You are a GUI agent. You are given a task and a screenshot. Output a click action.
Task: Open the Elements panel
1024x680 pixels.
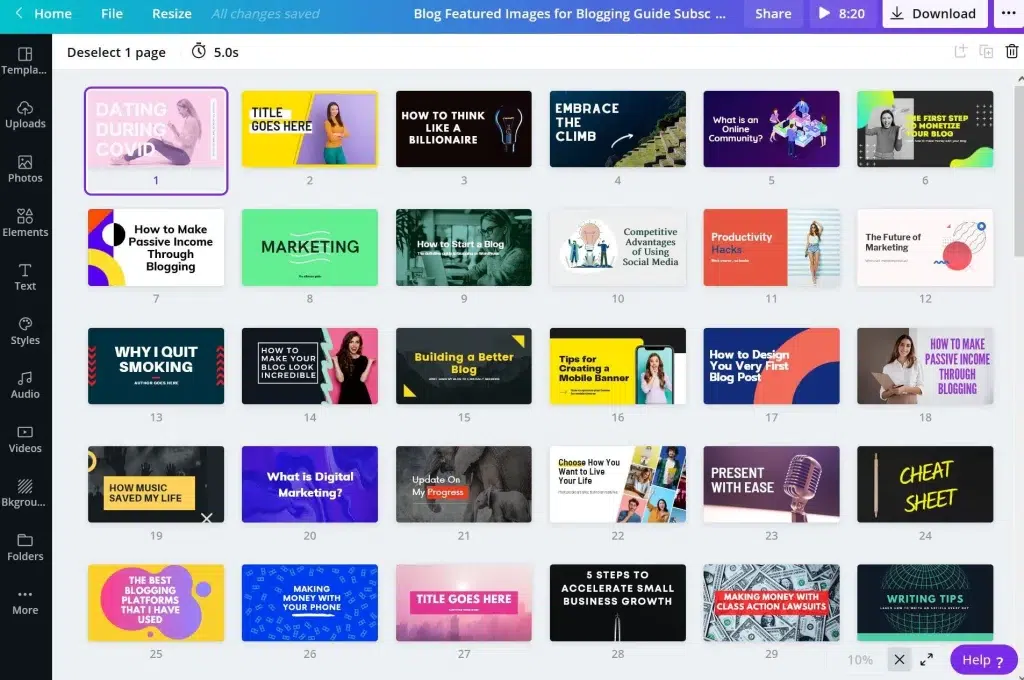click(x=25, y=224)
